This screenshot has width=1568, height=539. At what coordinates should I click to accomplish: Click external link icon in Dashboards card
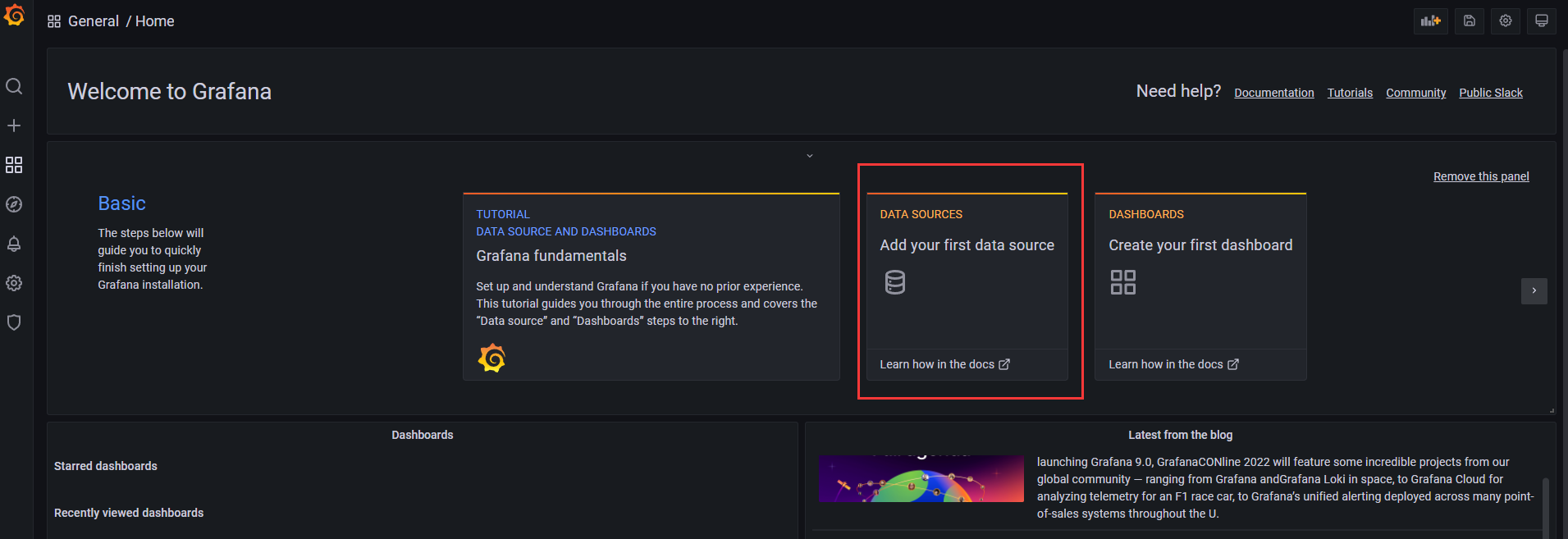click(x=1233, y=364)
